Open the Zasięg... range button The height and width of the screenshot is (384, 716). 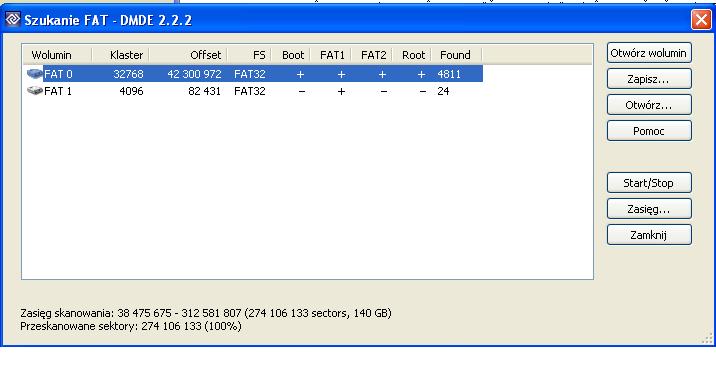(649, 209)
